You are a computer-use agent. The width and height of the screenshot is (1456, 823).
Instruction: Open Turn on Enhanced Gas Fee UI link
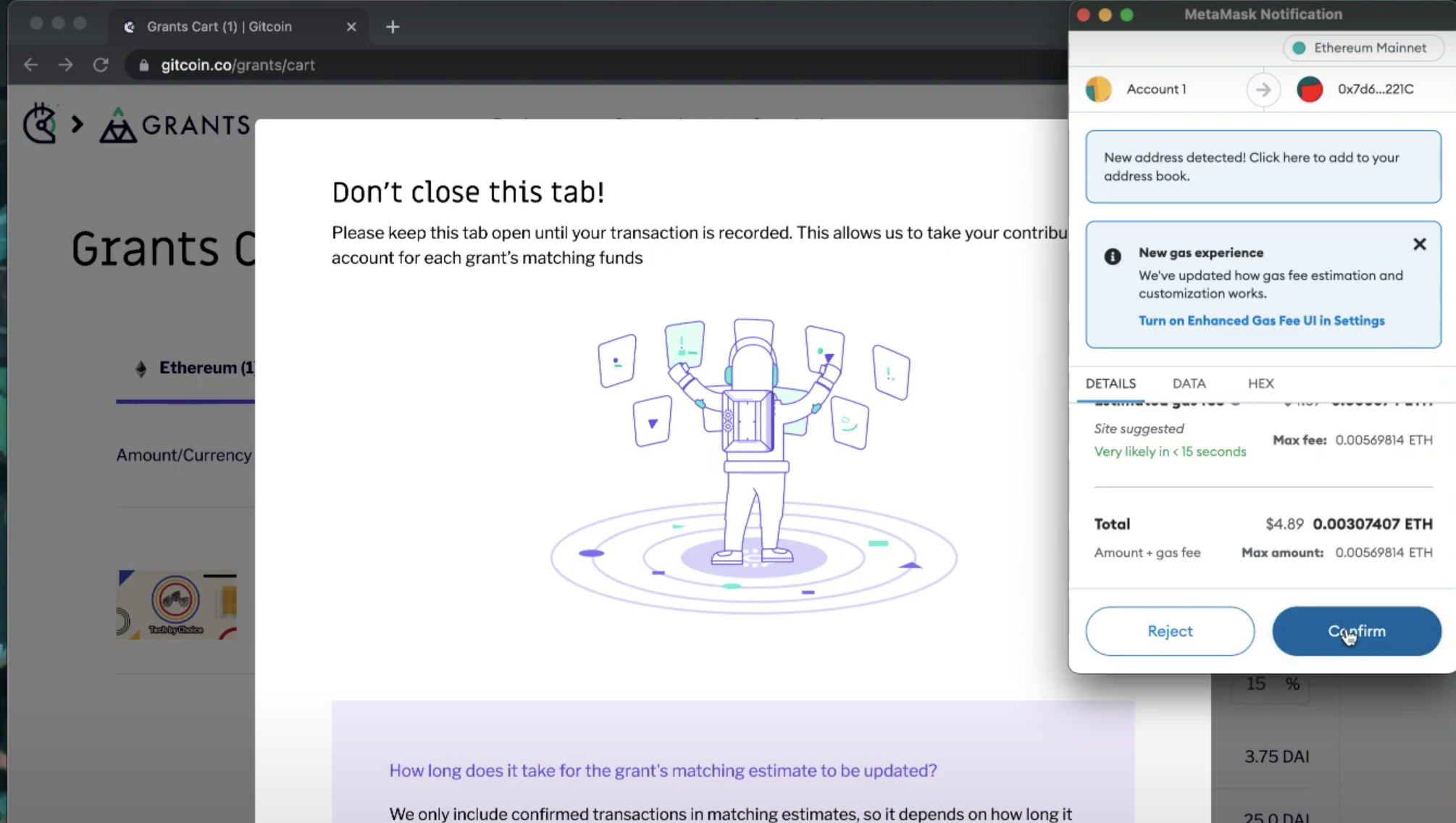[1261, 321]
